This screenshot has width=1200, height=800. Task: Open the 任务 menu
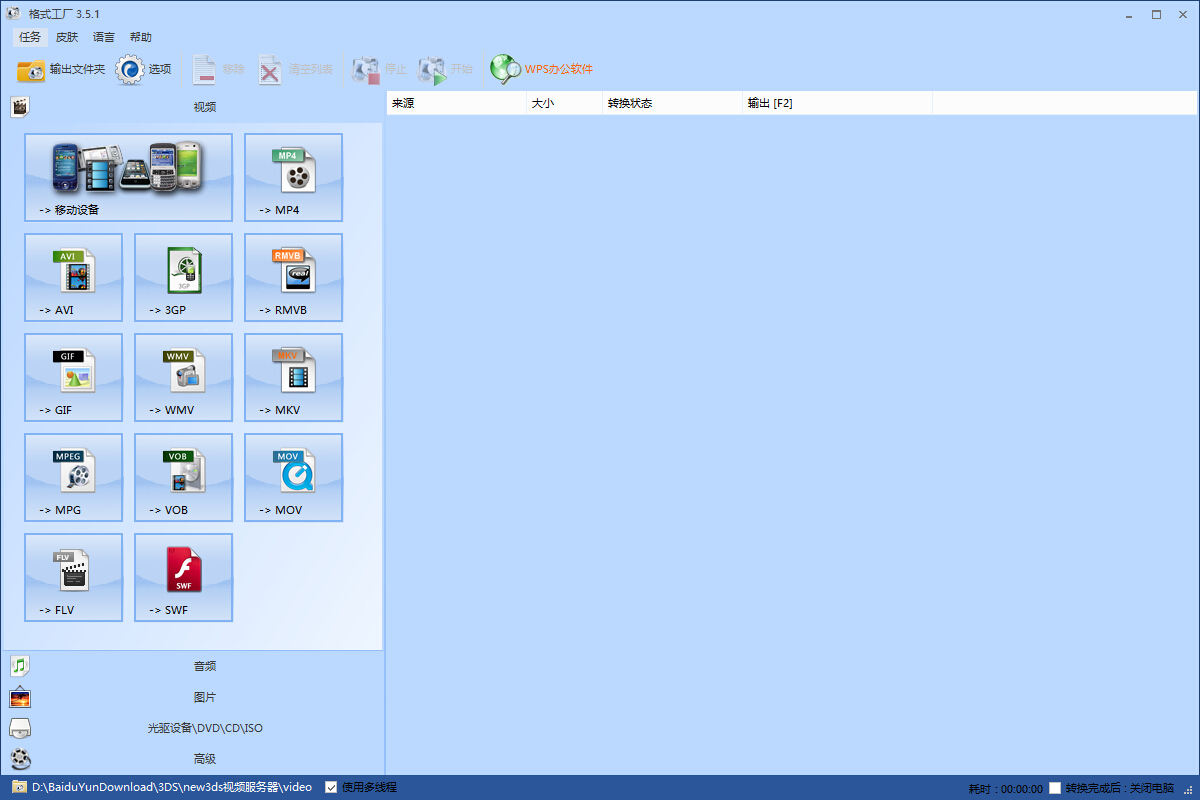[x=30, y=37]
